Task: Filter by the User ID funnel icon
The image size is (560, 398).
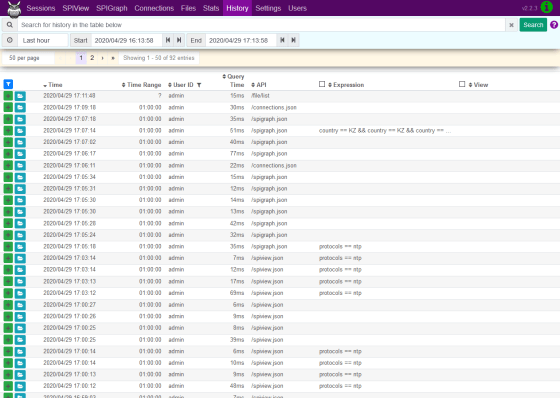Action: click(x=199, y=85)
